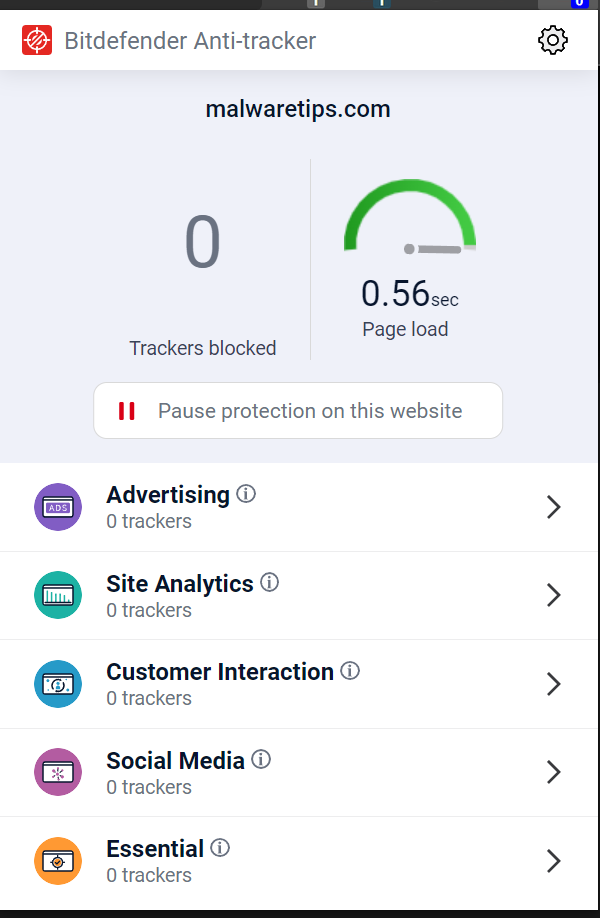Expand the Essential trackers chevron
This screenshot has width=600, height=918.
(554, 861)
